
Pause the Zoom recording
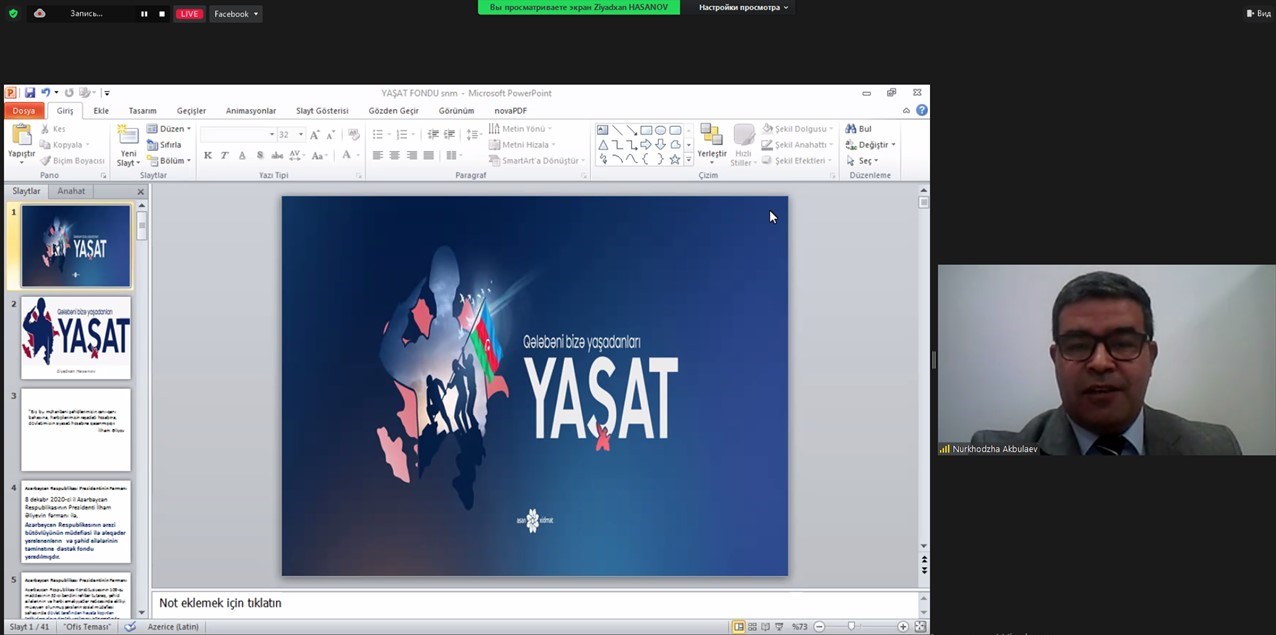point(144,14)
